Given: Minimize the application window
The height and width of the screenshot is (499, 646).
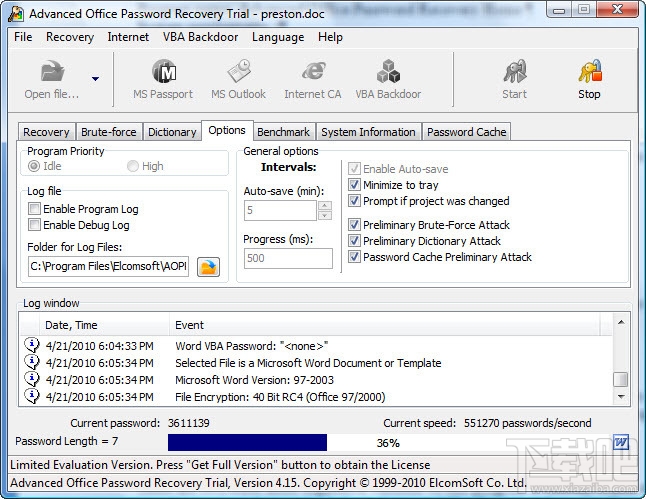Looking at the screenshot, I should pyautogui.click(x=559, y=9).
